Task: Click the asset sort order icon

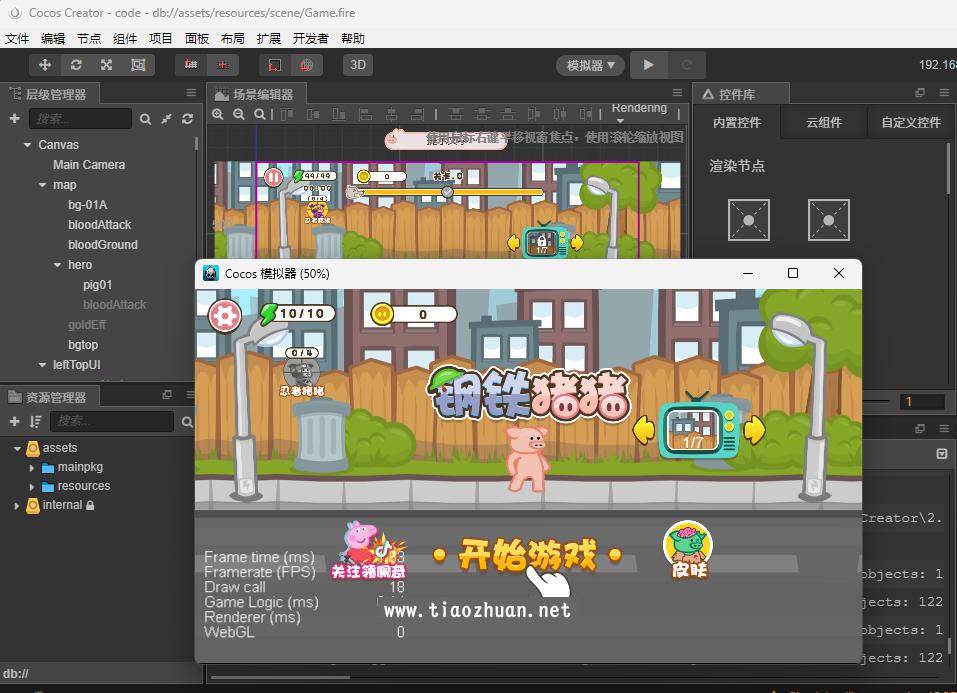Action: point(36,421)
